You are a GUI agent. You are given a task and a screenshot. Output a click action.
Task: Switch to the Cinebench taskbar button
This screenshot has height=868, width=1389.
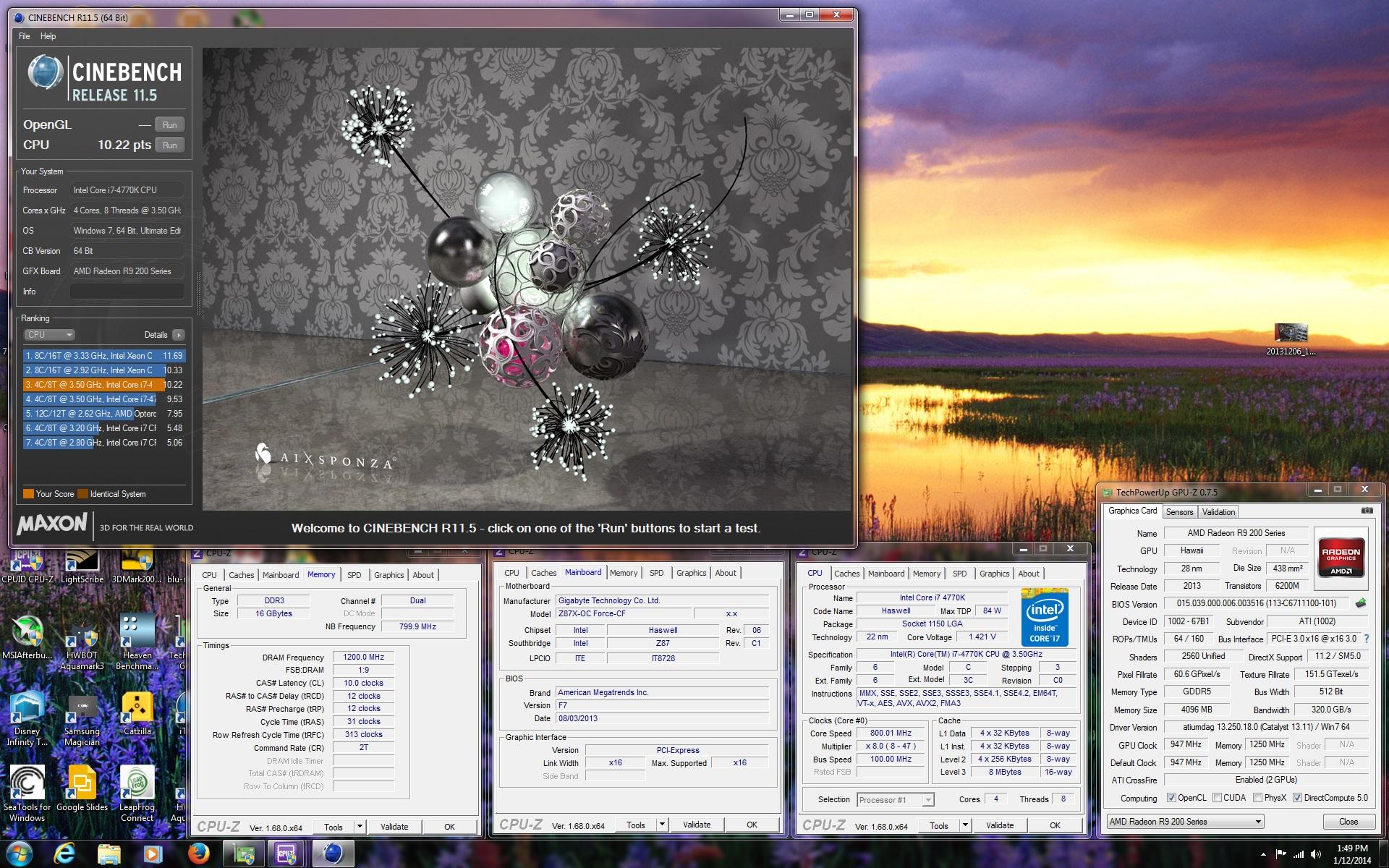(332, 854)
